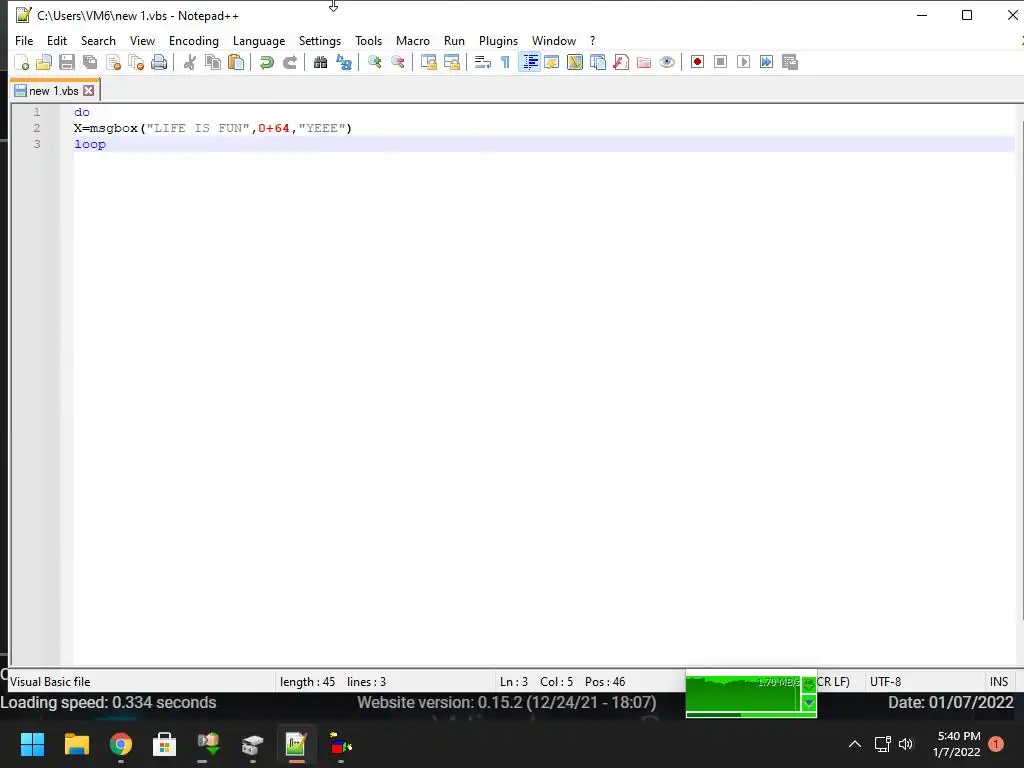Open the Tools menu

[x=368, y=40]
